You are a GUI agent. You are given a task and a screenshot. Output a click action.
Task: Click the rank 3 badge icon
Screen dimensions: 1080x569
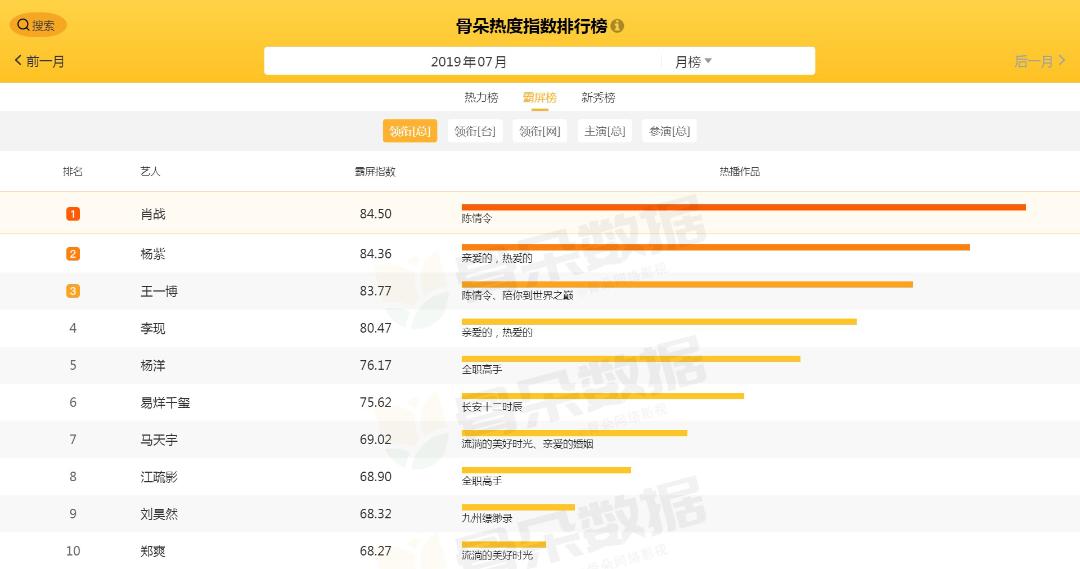click(x=73, y=291)
